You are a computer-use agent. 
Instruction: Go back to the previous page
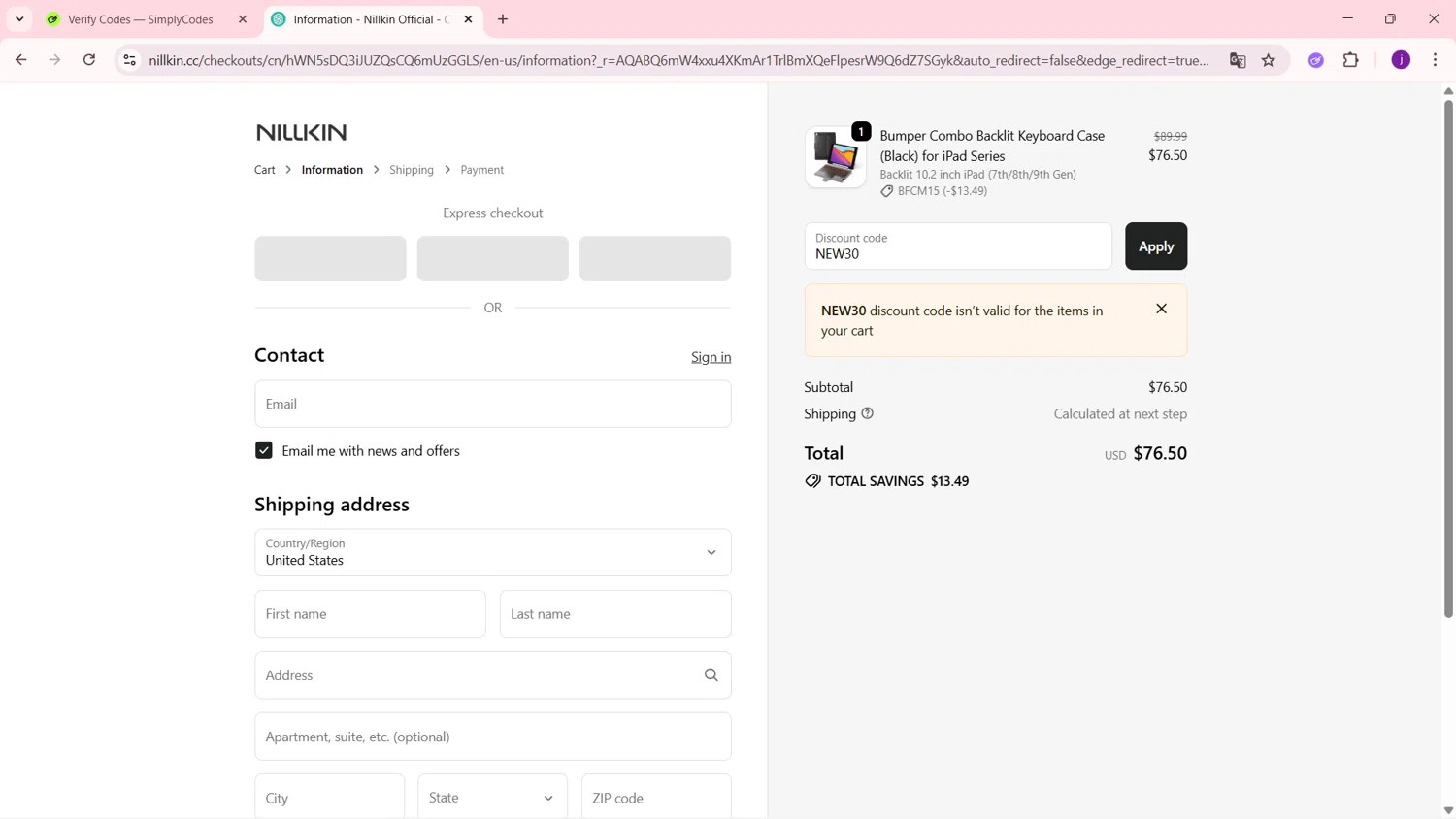tap(20, 60)
